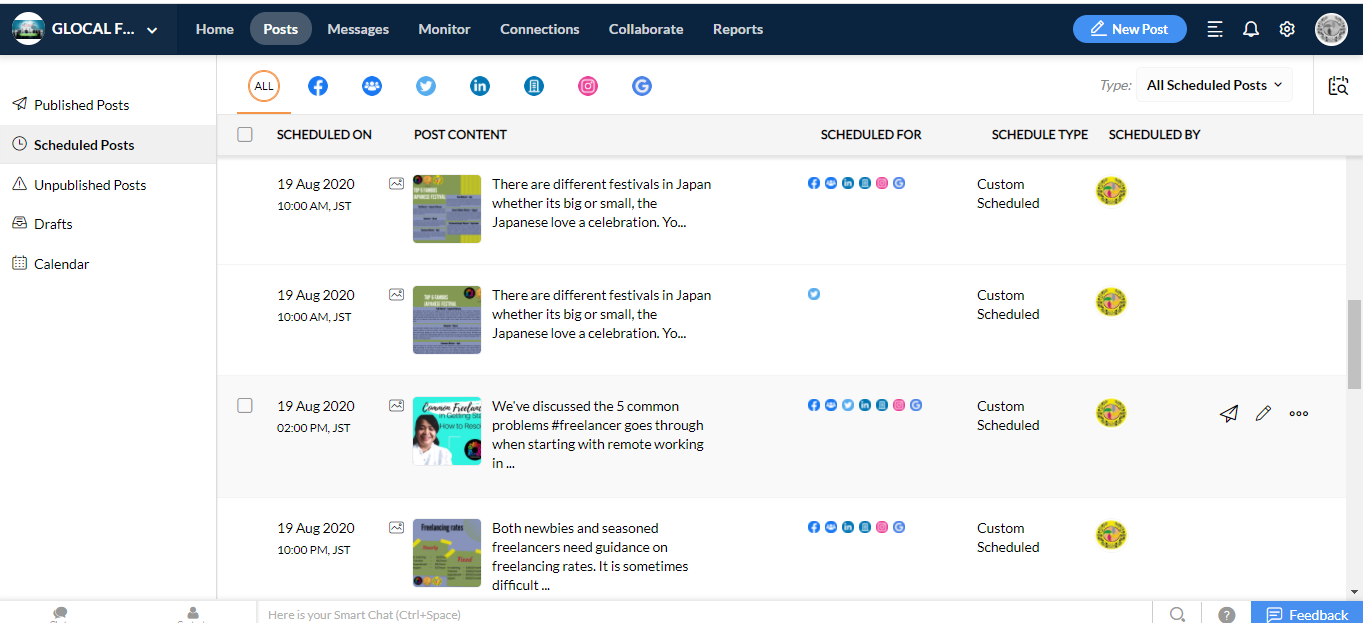Open the settings gear icon
Viewport: 1366px width, 634px height.
click(1287, 29)
